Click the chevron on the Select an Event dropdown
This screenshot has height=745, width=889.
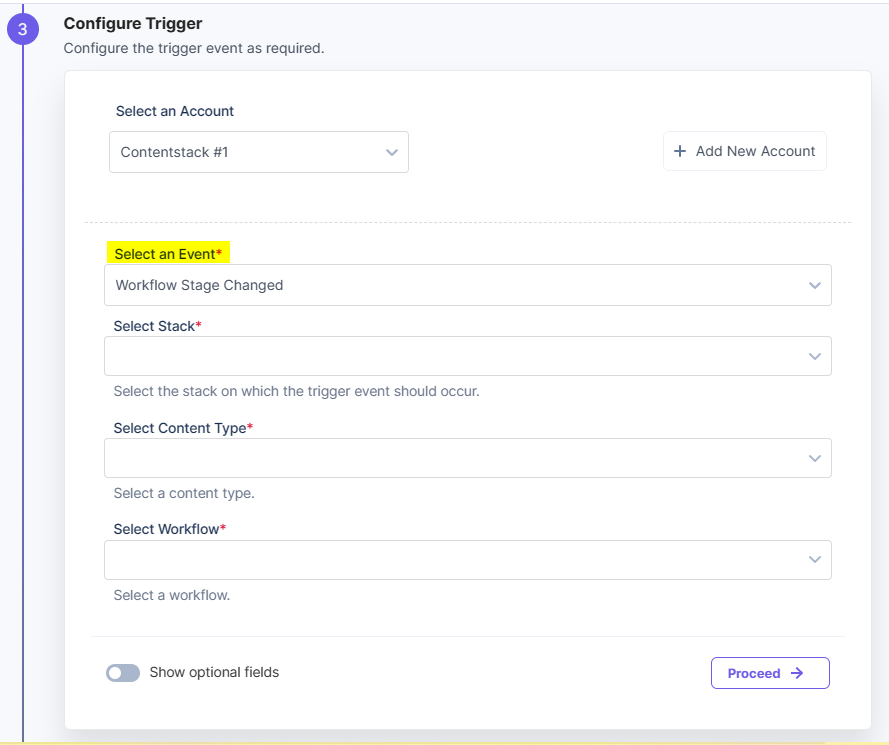[816, 285]
